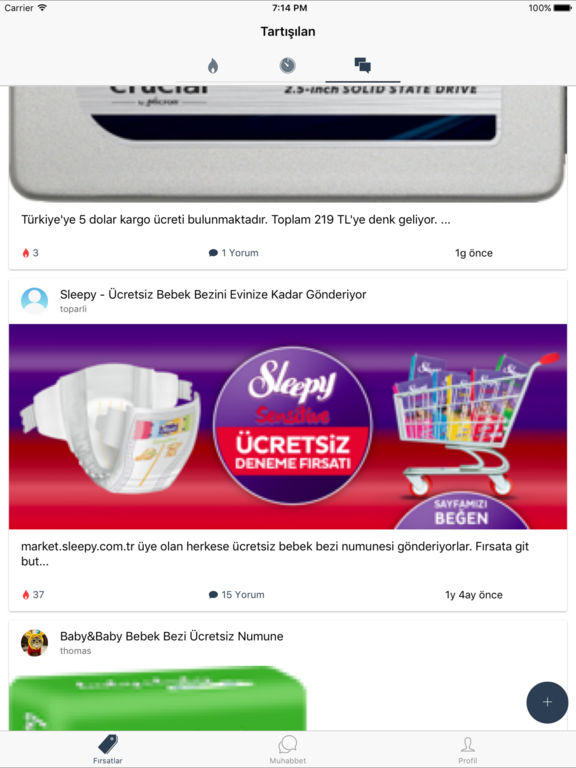
Task: Tap the round plus add button
Action: point(547,702)
